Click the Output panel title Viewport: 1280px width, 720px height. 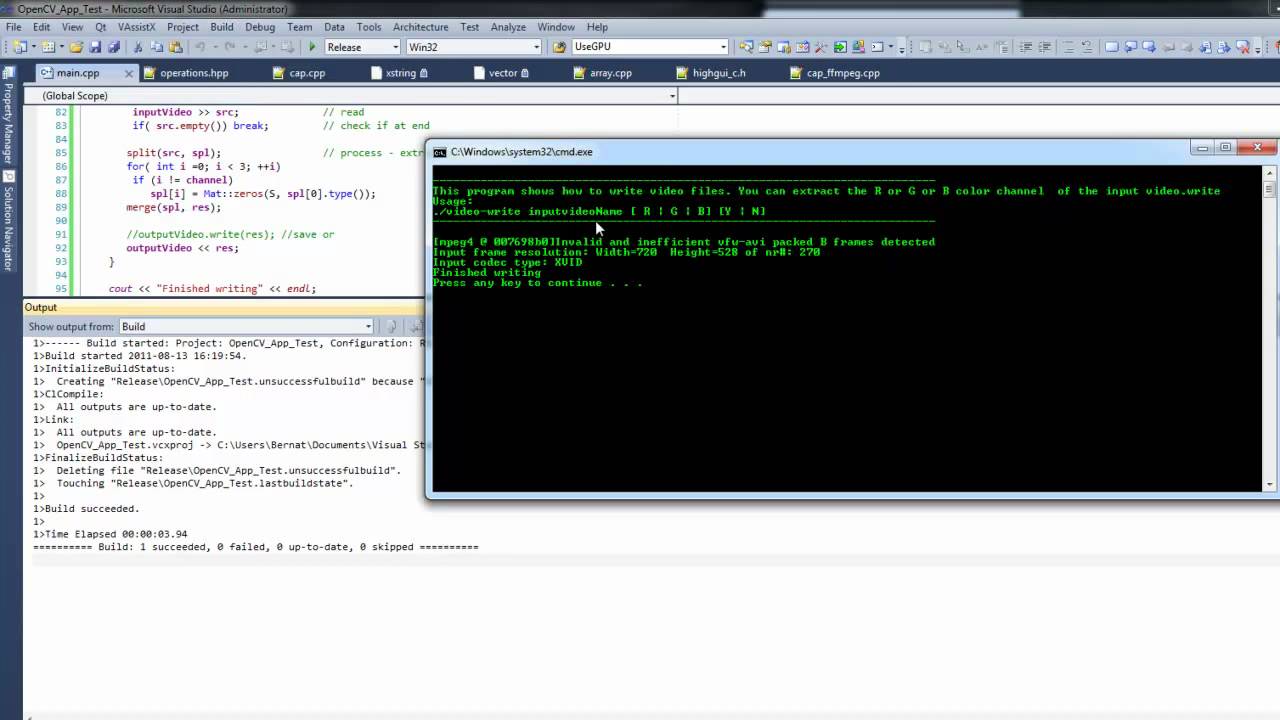41,307
